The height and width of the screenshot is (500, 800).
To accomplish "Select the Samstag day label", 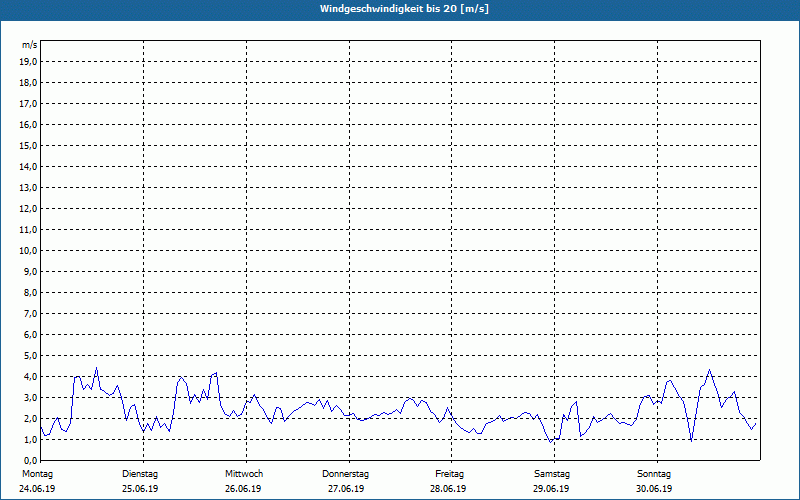I will [552, 474].
